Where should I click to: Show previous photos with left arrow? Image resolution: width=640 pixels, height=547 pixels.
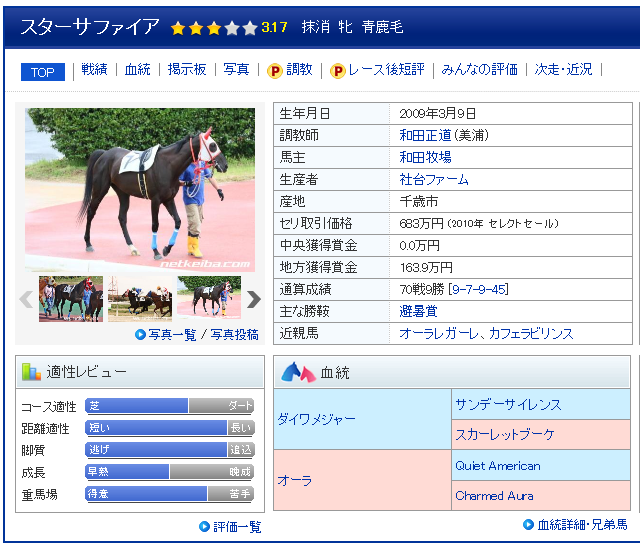click(26, 299)
